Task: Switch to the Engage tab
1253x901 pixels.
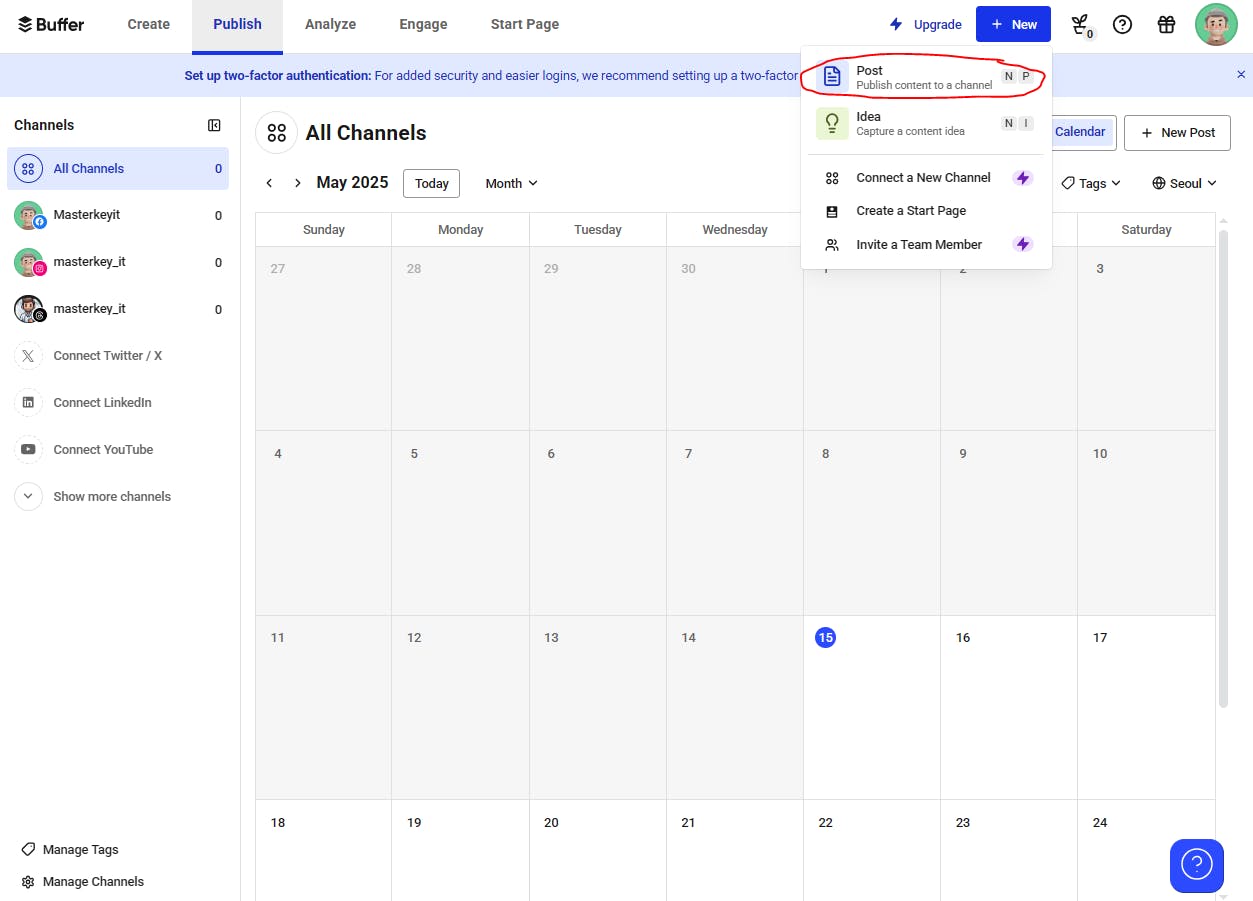Action: 423,24
